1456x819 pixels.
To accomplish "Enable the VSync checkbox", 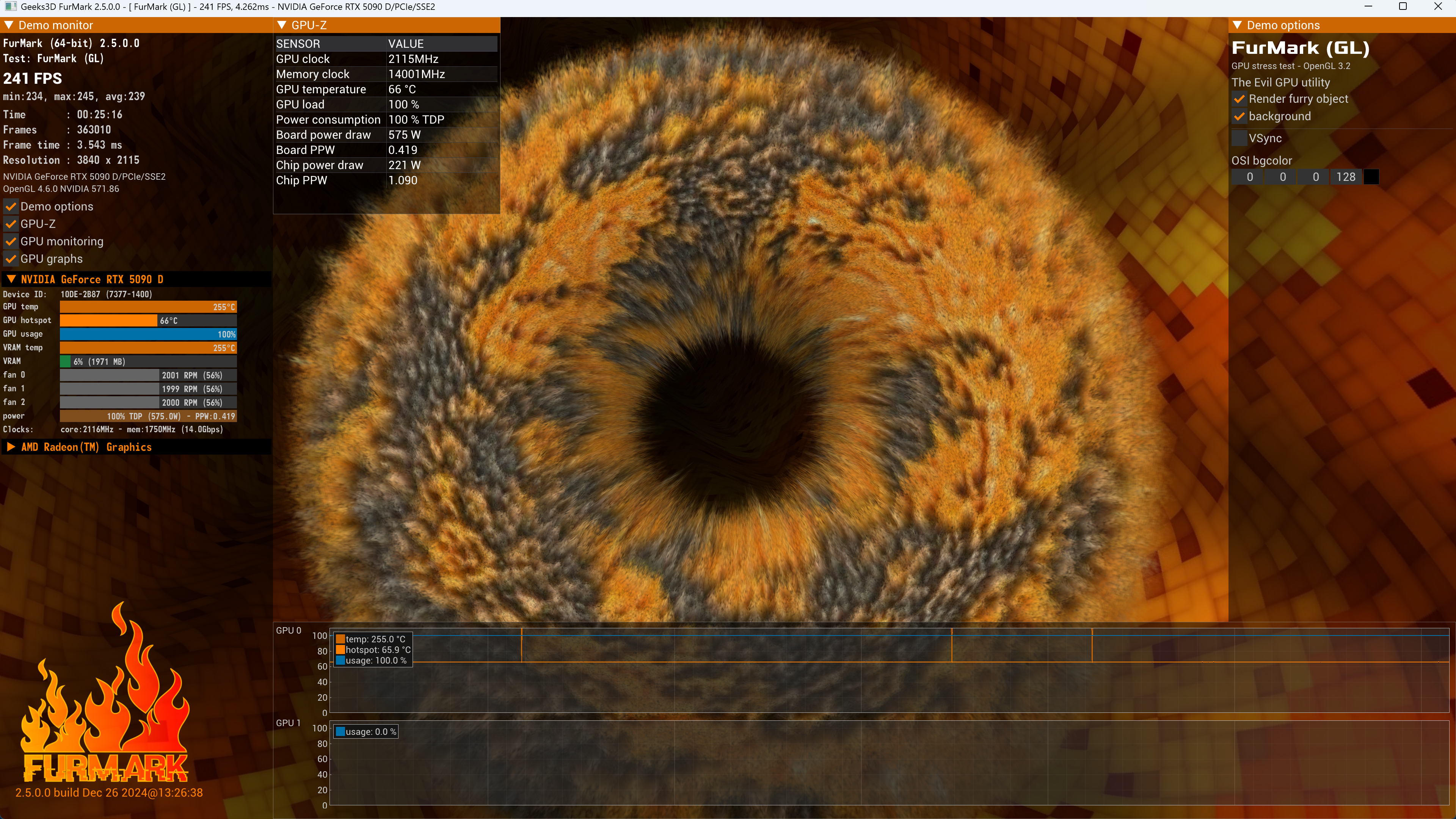I will (x=1239, y=138).
